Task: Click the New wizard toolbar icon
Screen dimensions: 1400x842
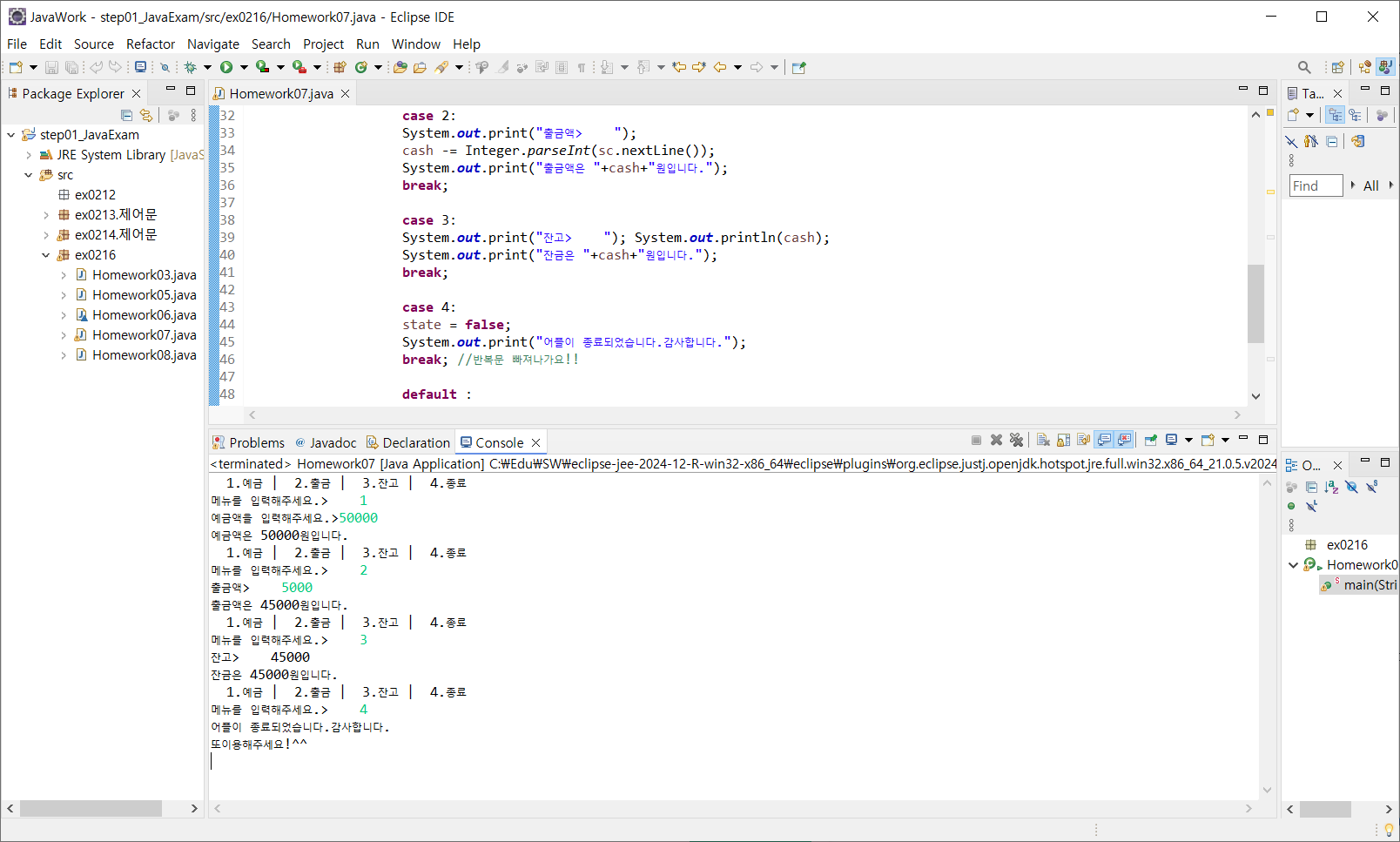Action: point(16,67)
